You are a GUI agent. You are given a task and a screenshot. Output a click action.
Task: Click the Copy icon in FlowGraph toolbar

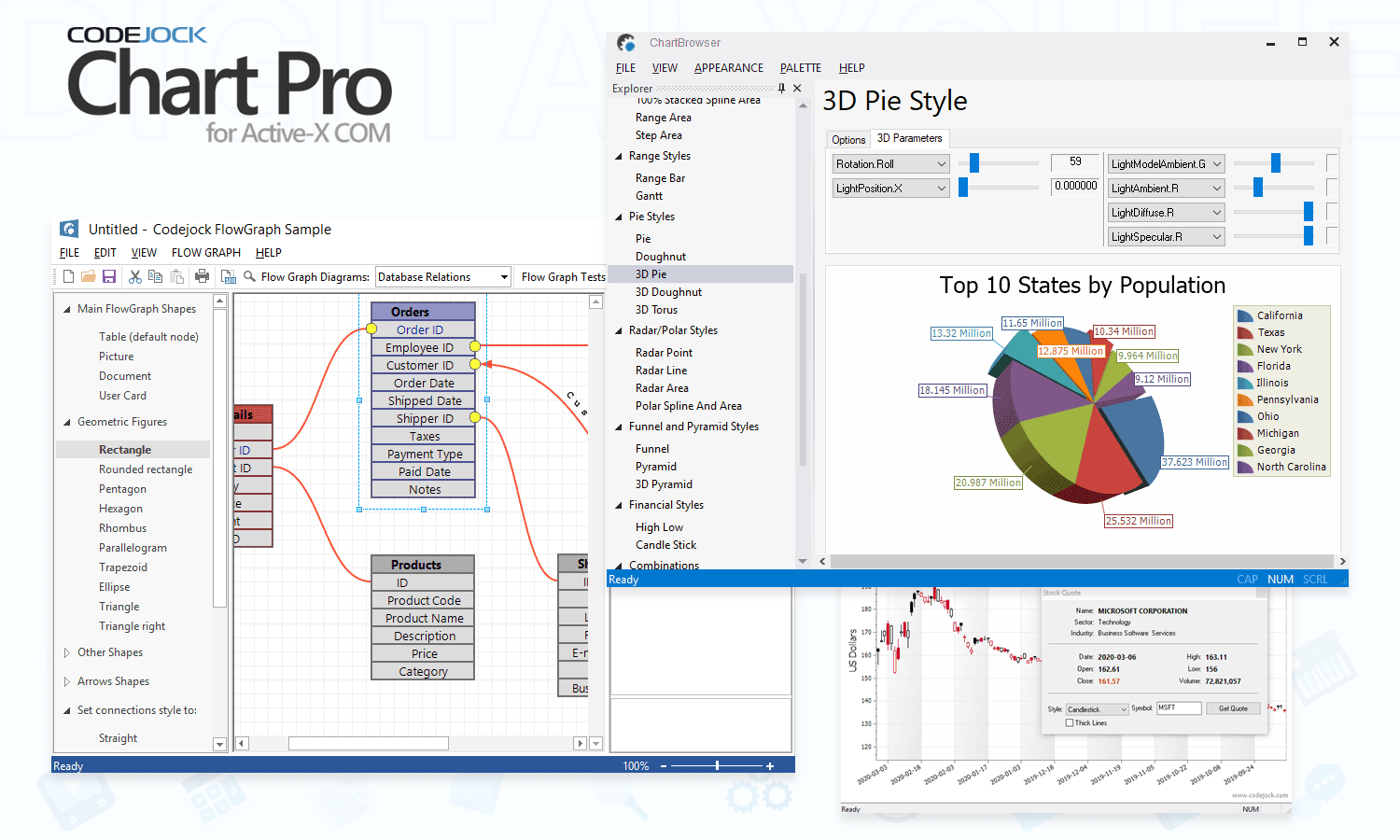[x=156, y=276]
